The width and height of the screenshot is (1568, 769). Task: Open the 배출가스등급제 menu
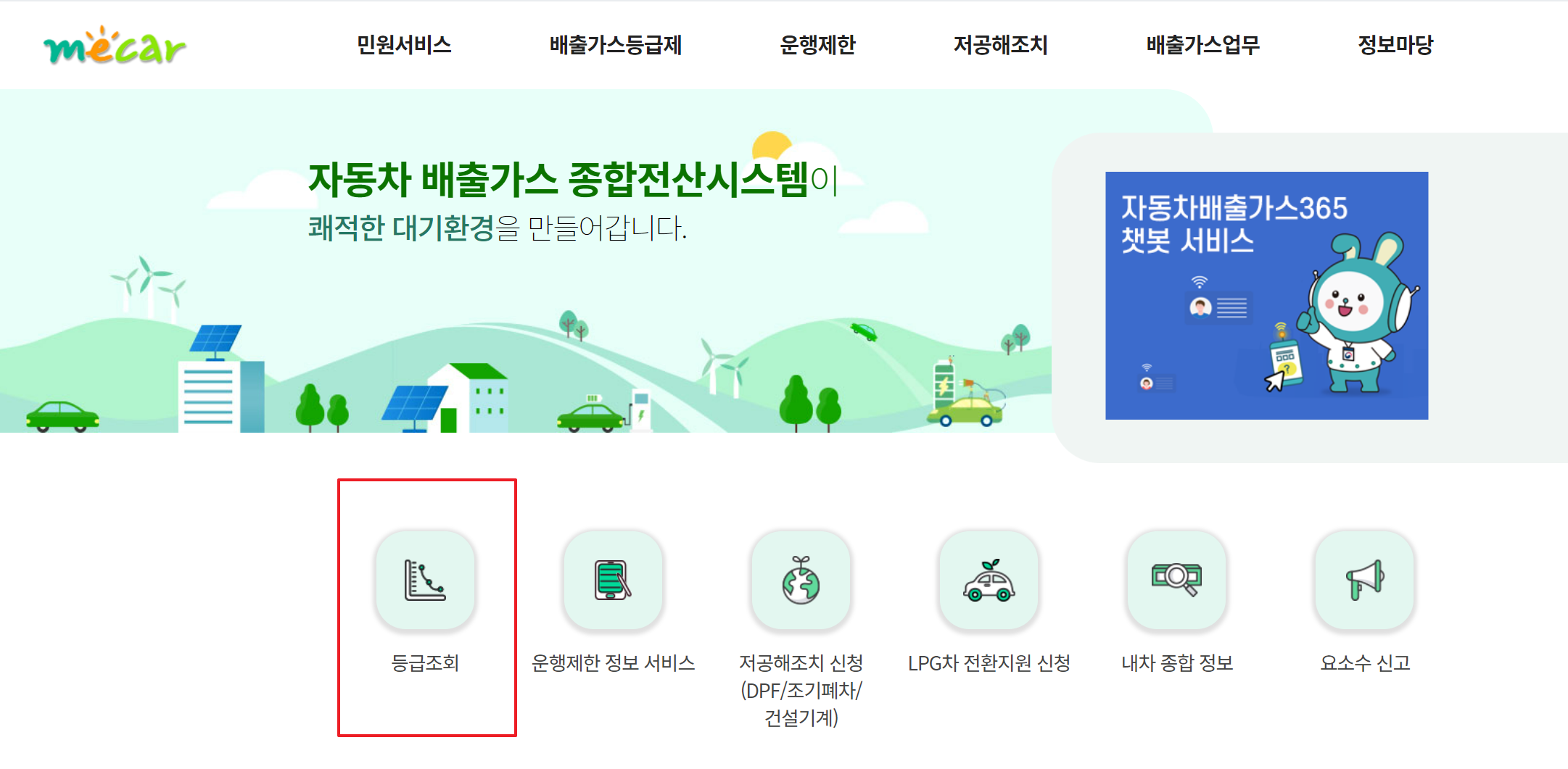(615, 45)
